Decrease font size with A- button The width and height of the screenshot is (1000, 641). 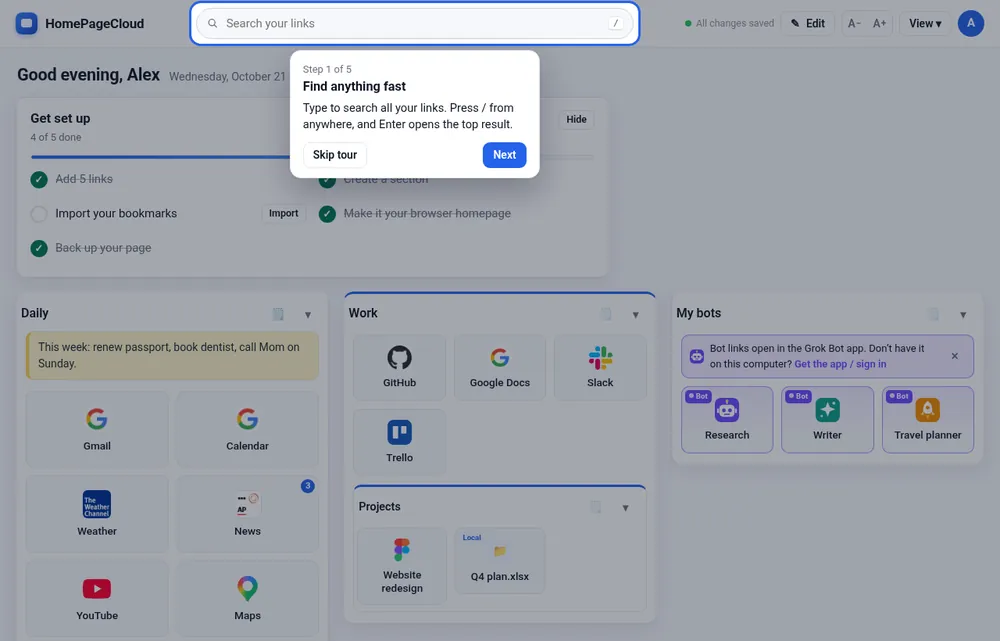[x=855, y=24]
